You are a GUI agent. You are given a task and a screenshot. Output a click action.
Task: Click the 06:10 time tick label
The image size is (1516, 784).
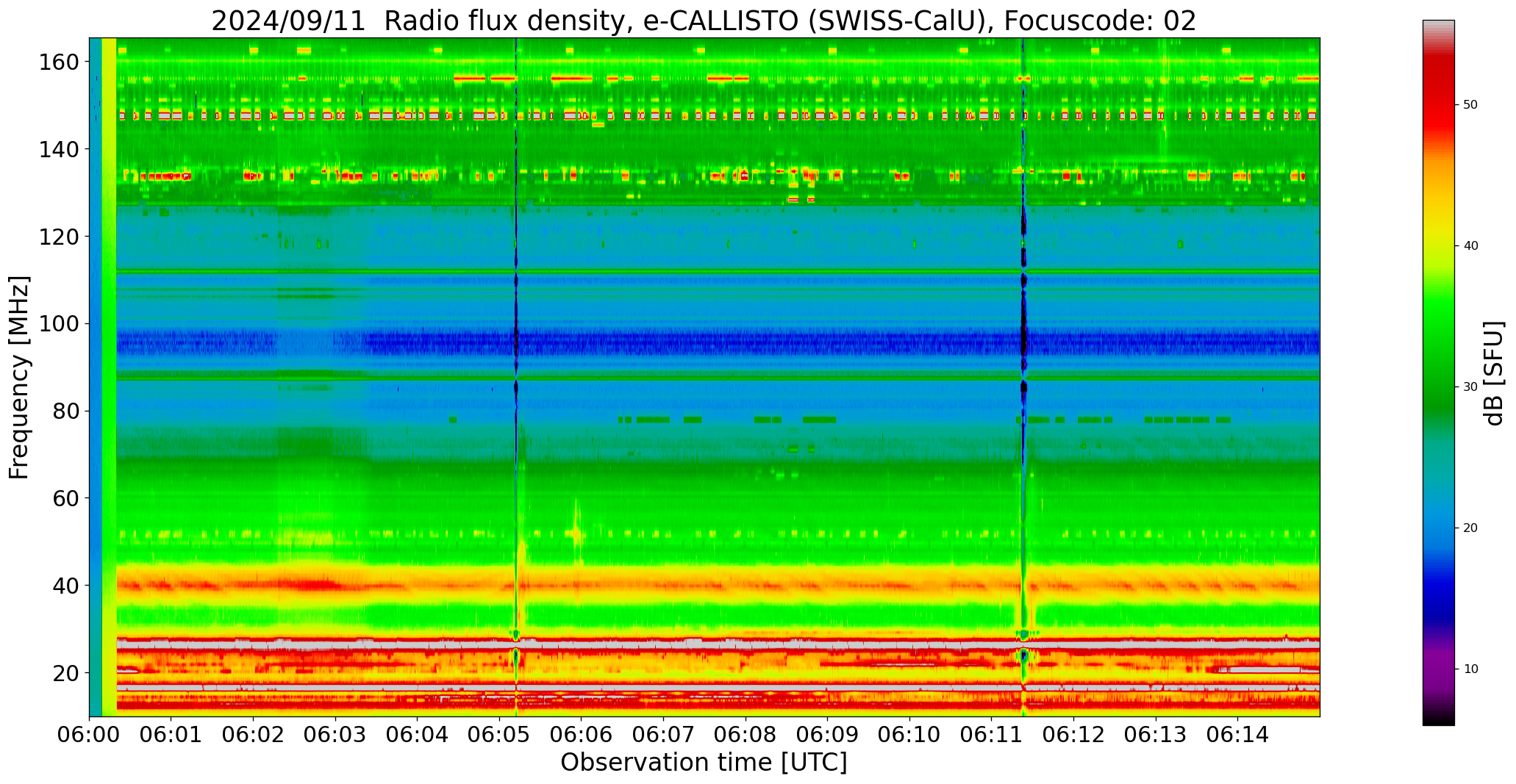[909, 734]
